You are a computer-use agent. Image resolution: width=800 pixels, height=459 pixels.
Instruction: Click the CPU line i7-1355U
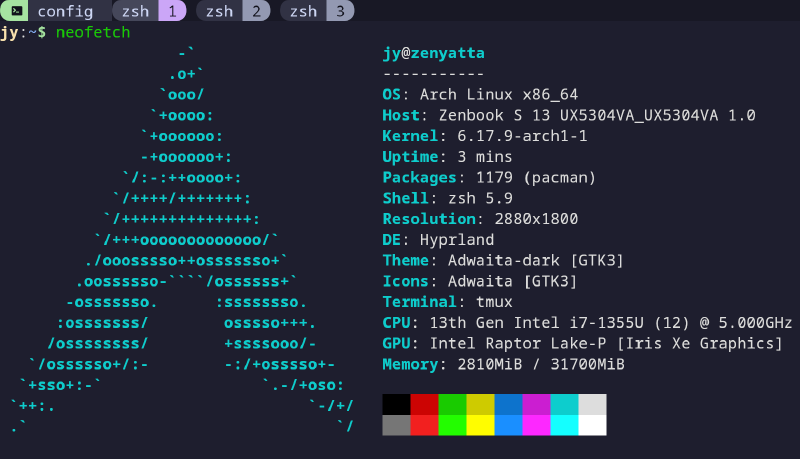pos(587,323)
